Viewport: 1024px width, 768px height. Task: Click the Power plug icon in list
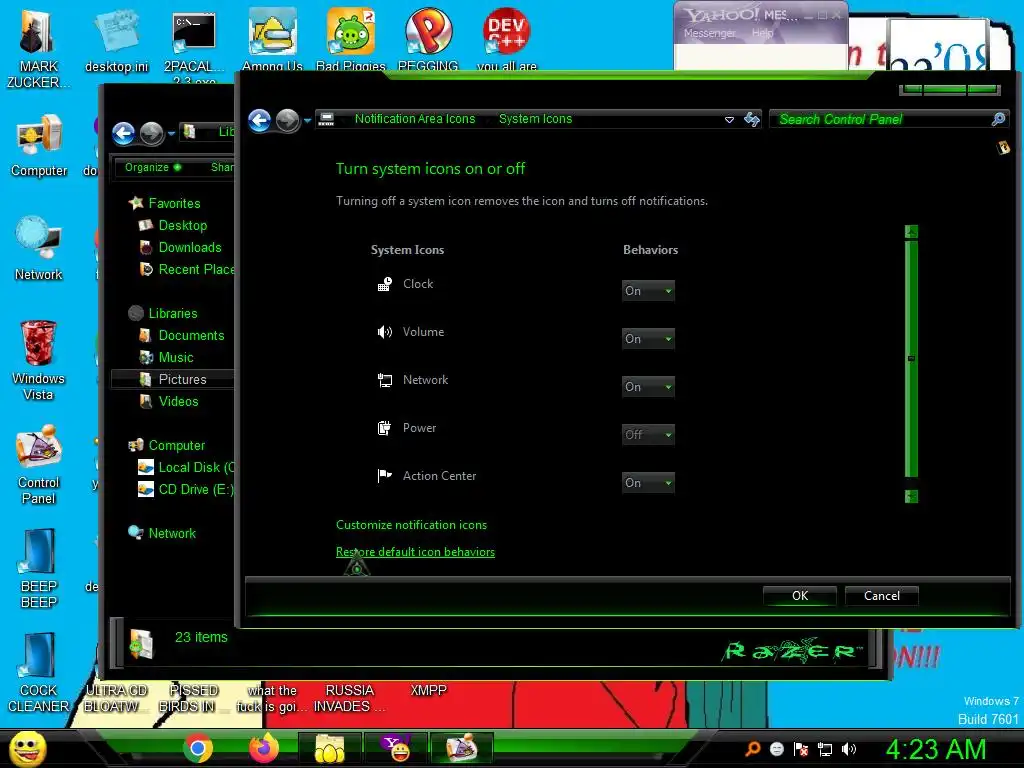[x=385, y=428]
